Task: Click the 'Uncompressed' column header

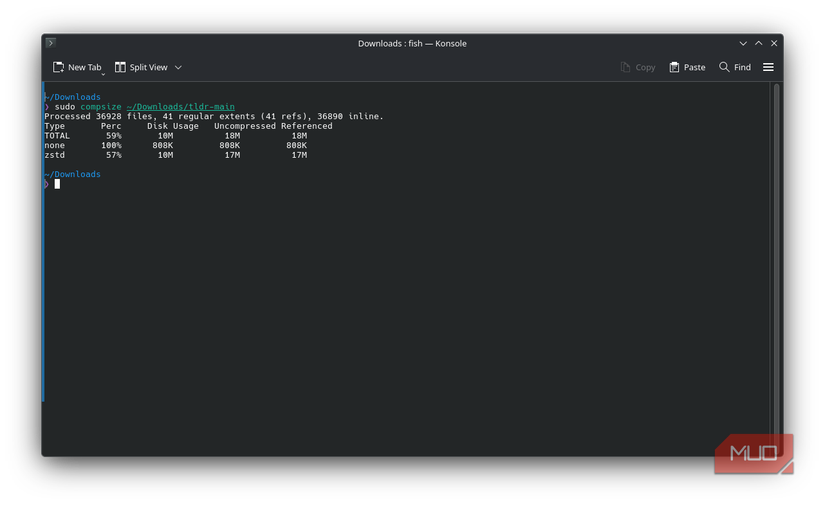Action: [x=245, y=126]
